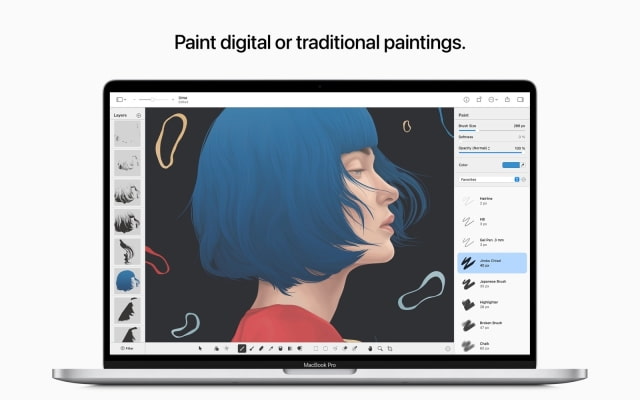
Task: Select the Color Fill bucket tool
Action: tap(280, 349)
